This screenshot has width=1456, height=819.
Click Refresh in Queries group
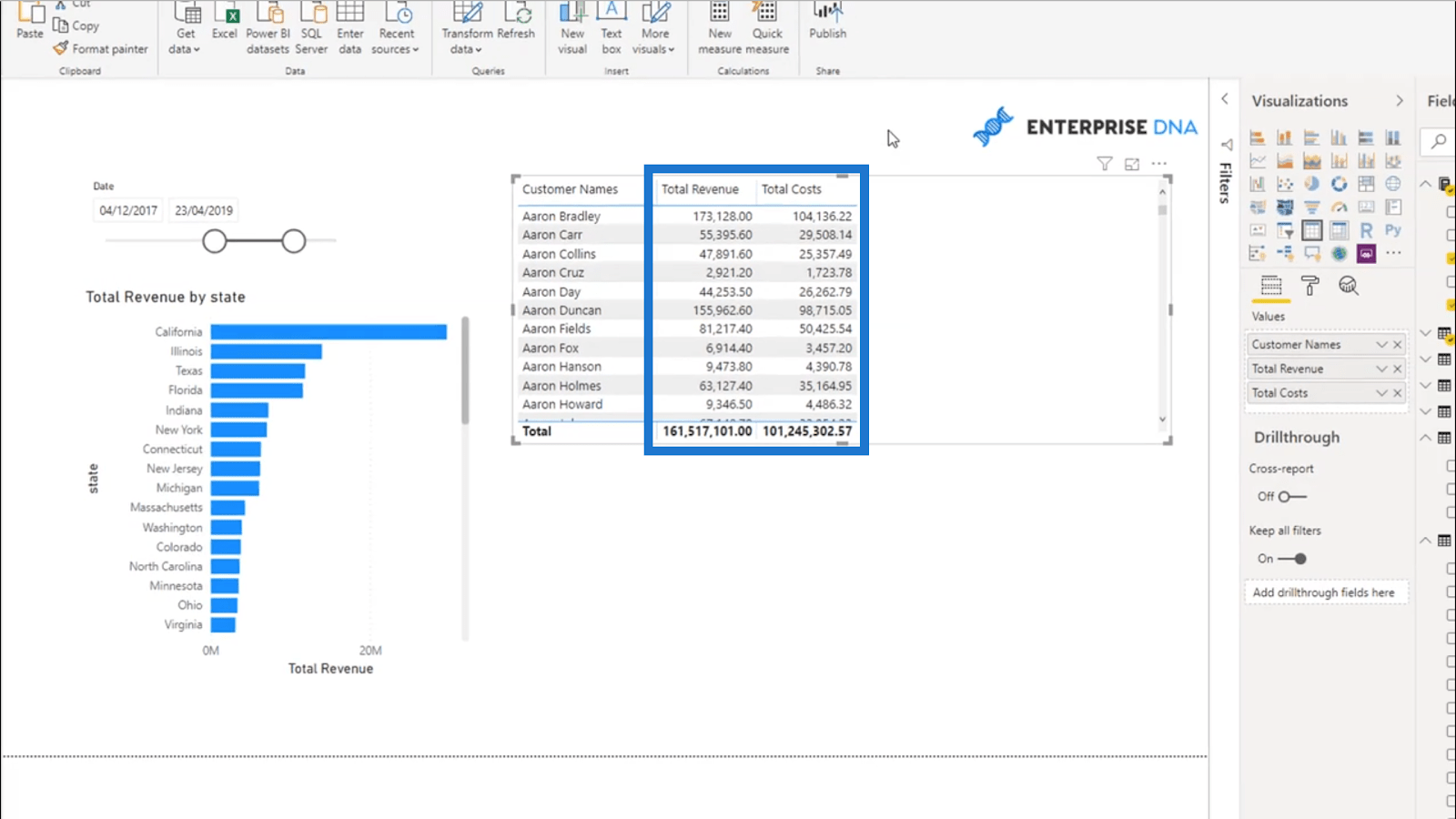tap(516, 21)
